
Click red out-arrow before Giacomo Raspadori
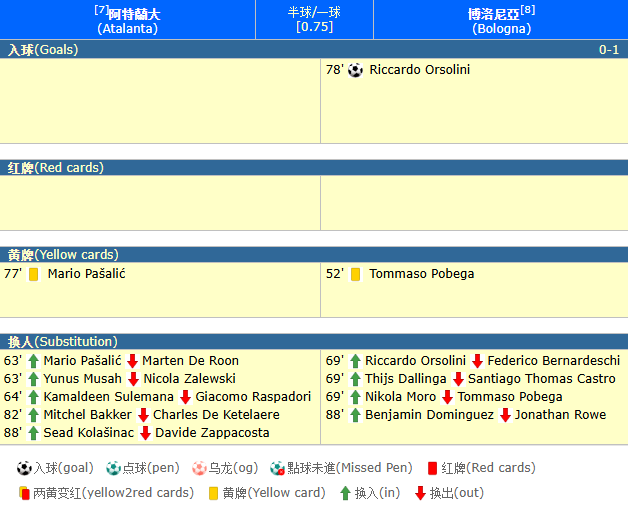click(185, 397)
